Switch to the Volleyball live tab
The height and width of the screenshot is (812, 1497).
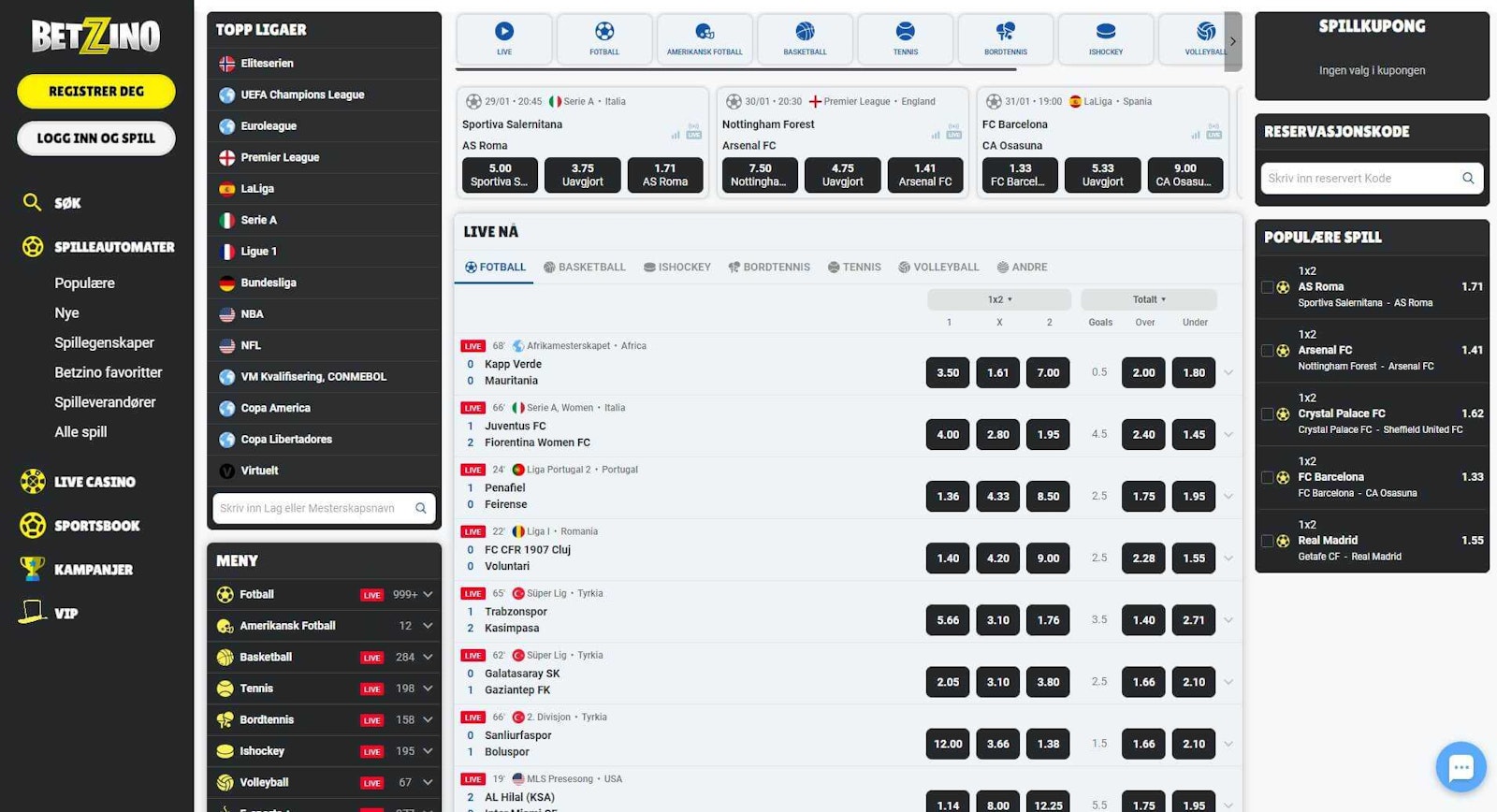[x=938, y=267]
